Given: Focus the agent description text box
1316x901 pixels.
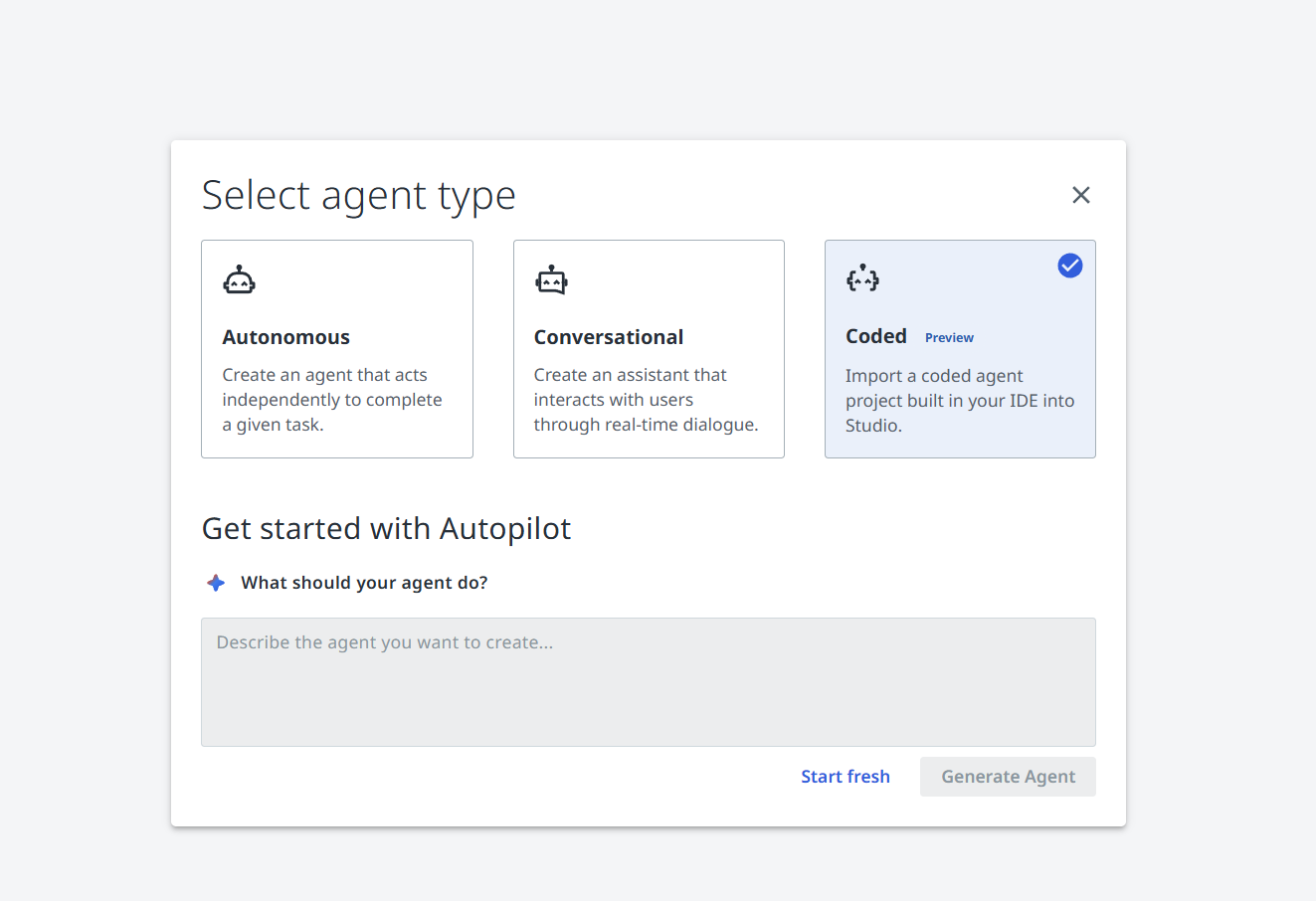Looking at the screenshot, I should pos(649,682).
